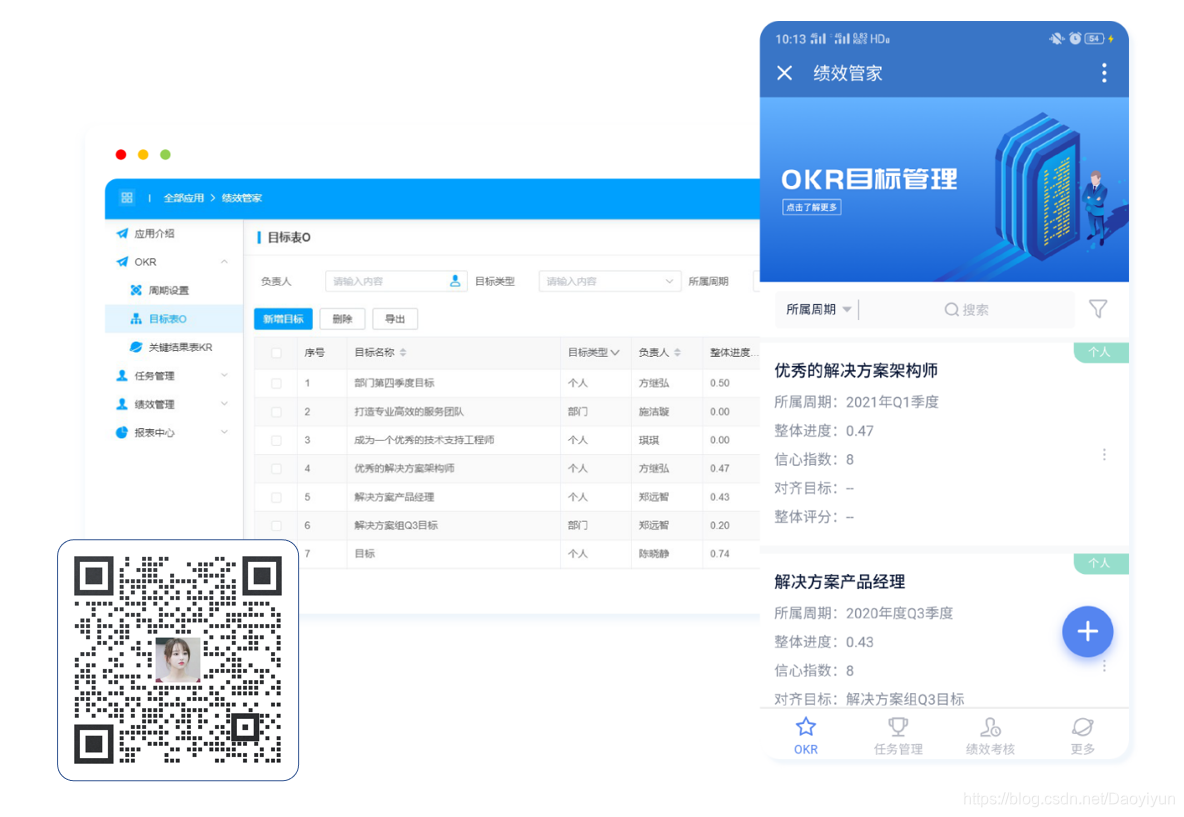Check the row for 成为一个优秀的技术支持工程师
1184x817 pixels.
276,440
